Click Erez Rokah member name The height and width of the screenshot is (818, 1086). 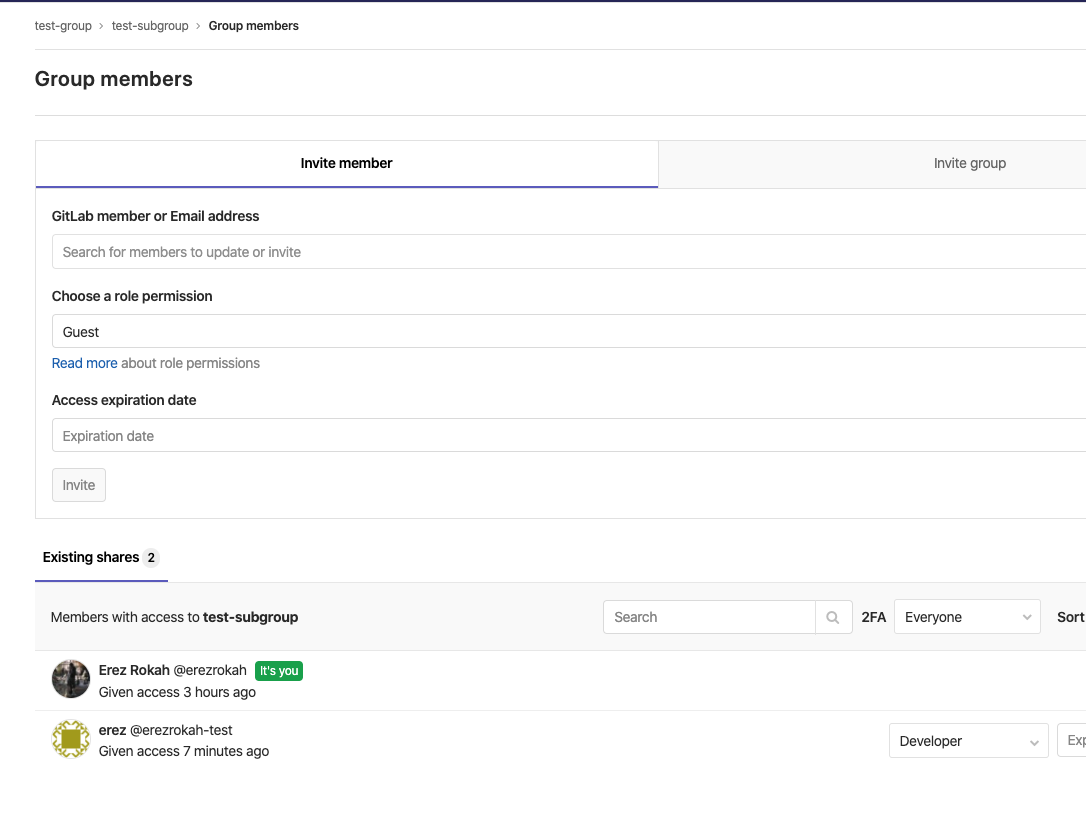click(x=134, y=670)
